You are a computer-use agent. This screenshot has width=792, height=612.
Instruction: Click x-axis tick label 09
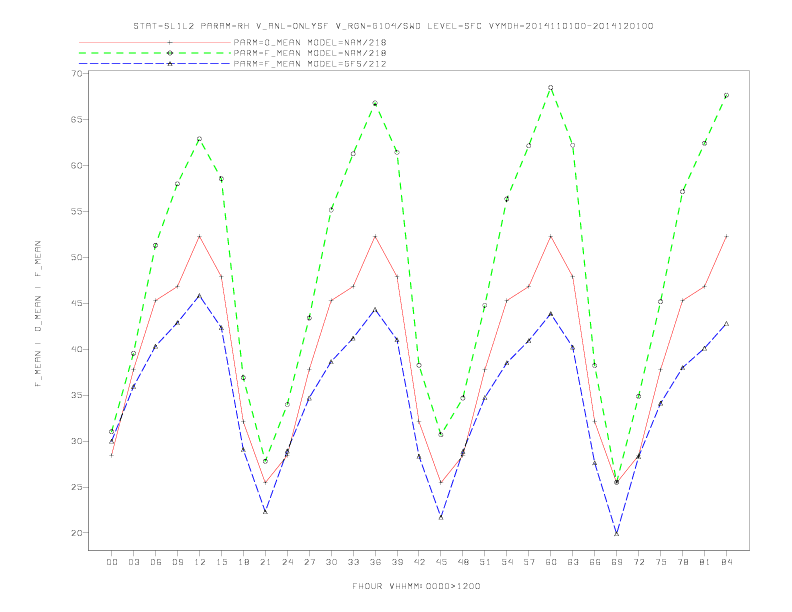click(x=177, y=562)
